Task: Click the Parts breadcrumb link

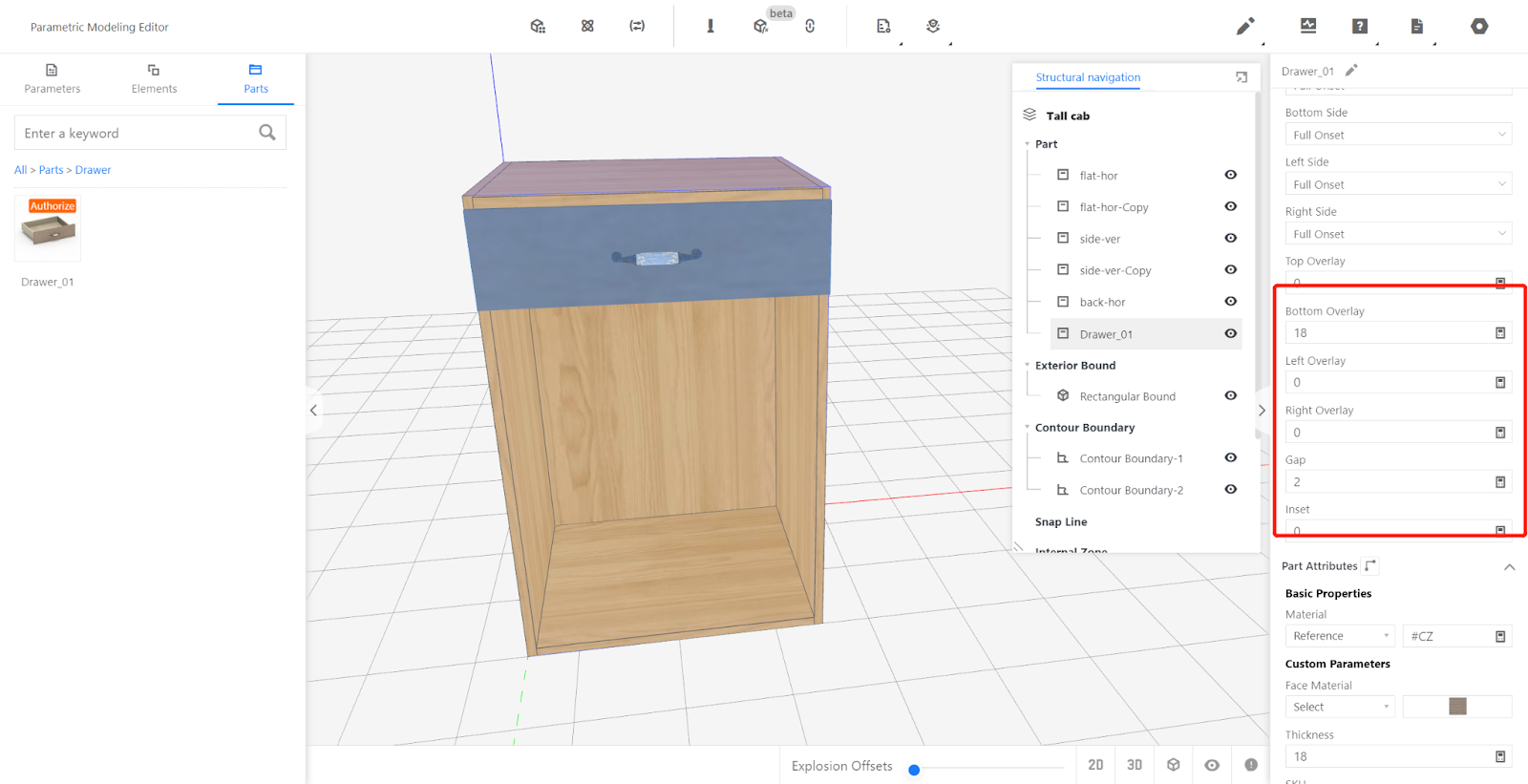Action: [51, 170]
